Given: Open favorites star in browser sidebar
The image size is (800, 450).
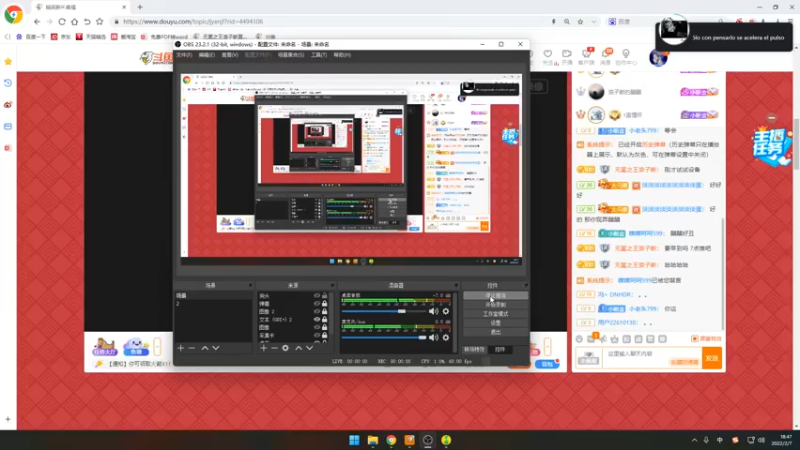Looking at the screenshot, I should pyautogui.click(x=8, y=61).
